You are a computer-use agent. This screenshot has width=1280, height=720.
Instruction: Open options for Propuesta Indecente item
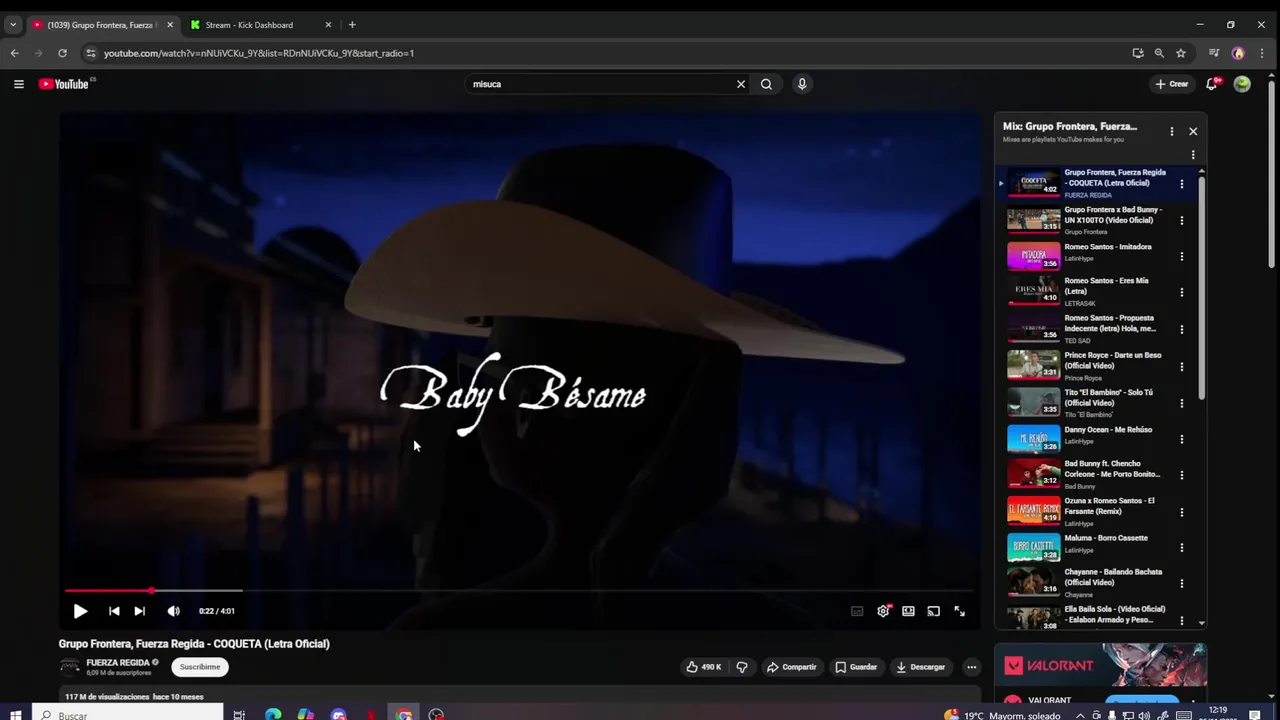click(1182, 330)
